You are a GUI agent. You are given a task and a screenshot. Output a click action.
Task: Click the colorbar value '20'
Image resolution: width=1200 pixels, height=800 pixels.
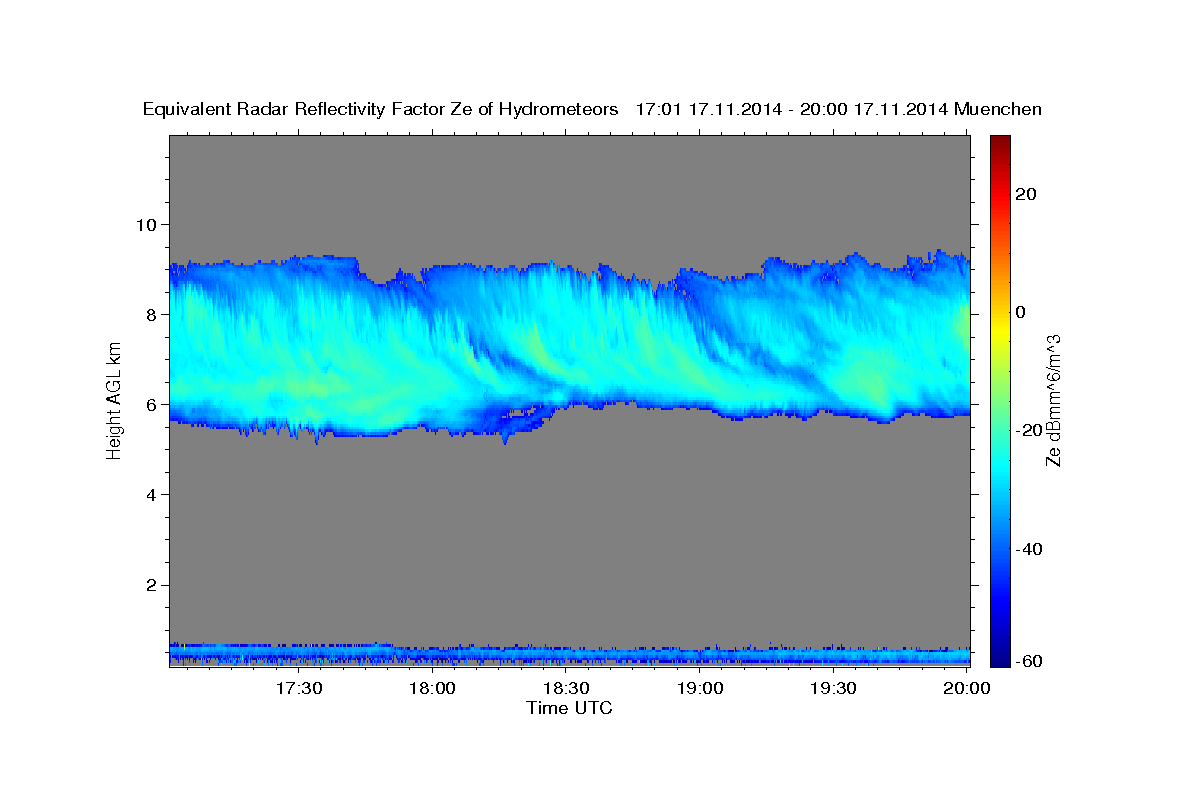[x=1024, y=194]
